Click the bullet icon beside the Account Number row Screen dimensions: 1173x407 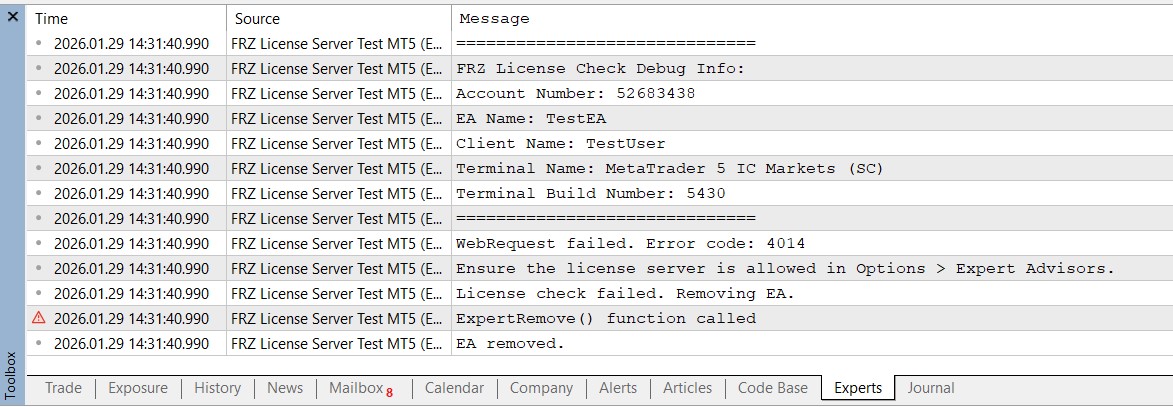point(39,93)
